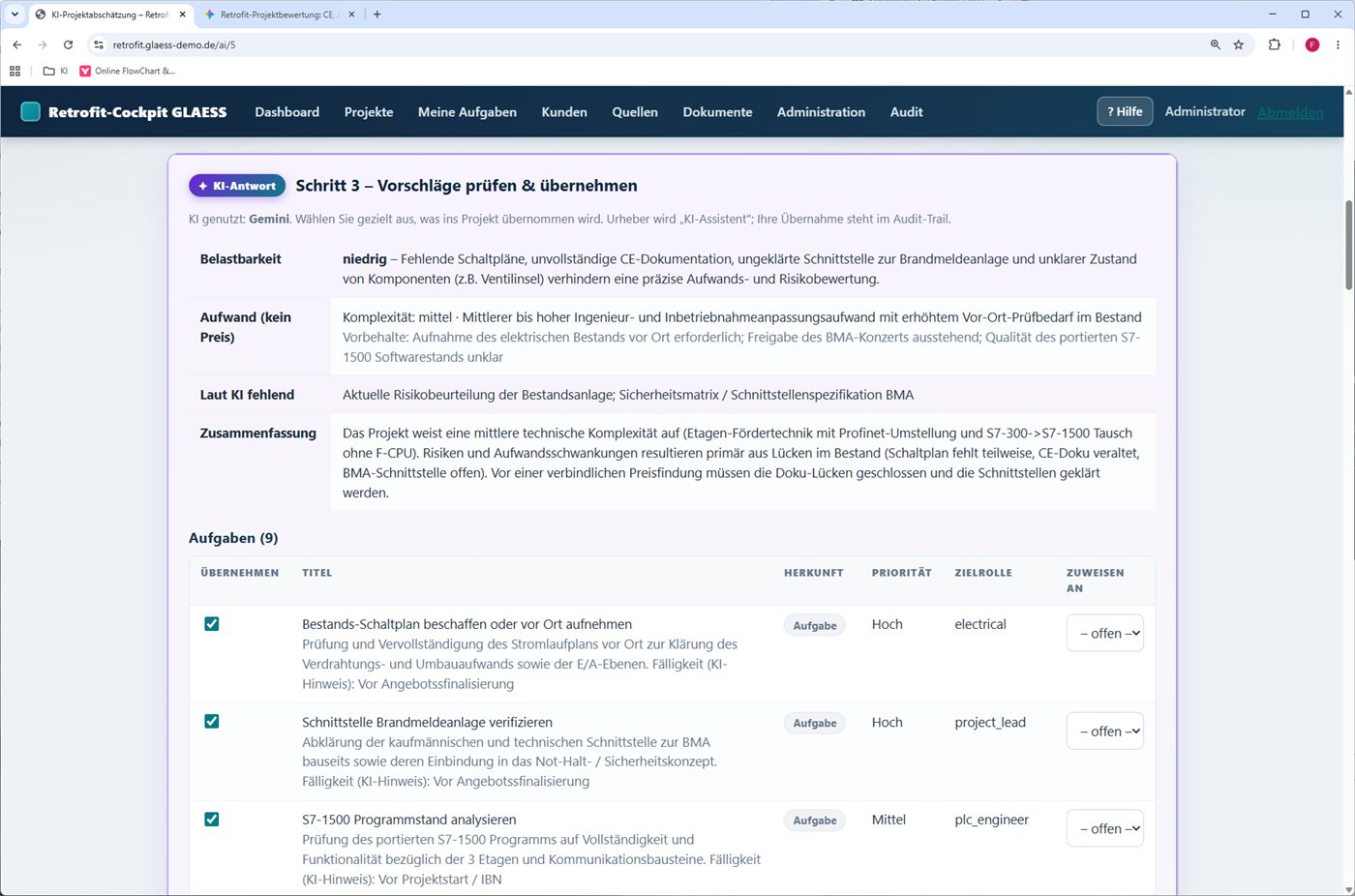The image size is (1355, 896).
Task: Click the zoom magnifier icon in address bar
Action: point(1216,45)
